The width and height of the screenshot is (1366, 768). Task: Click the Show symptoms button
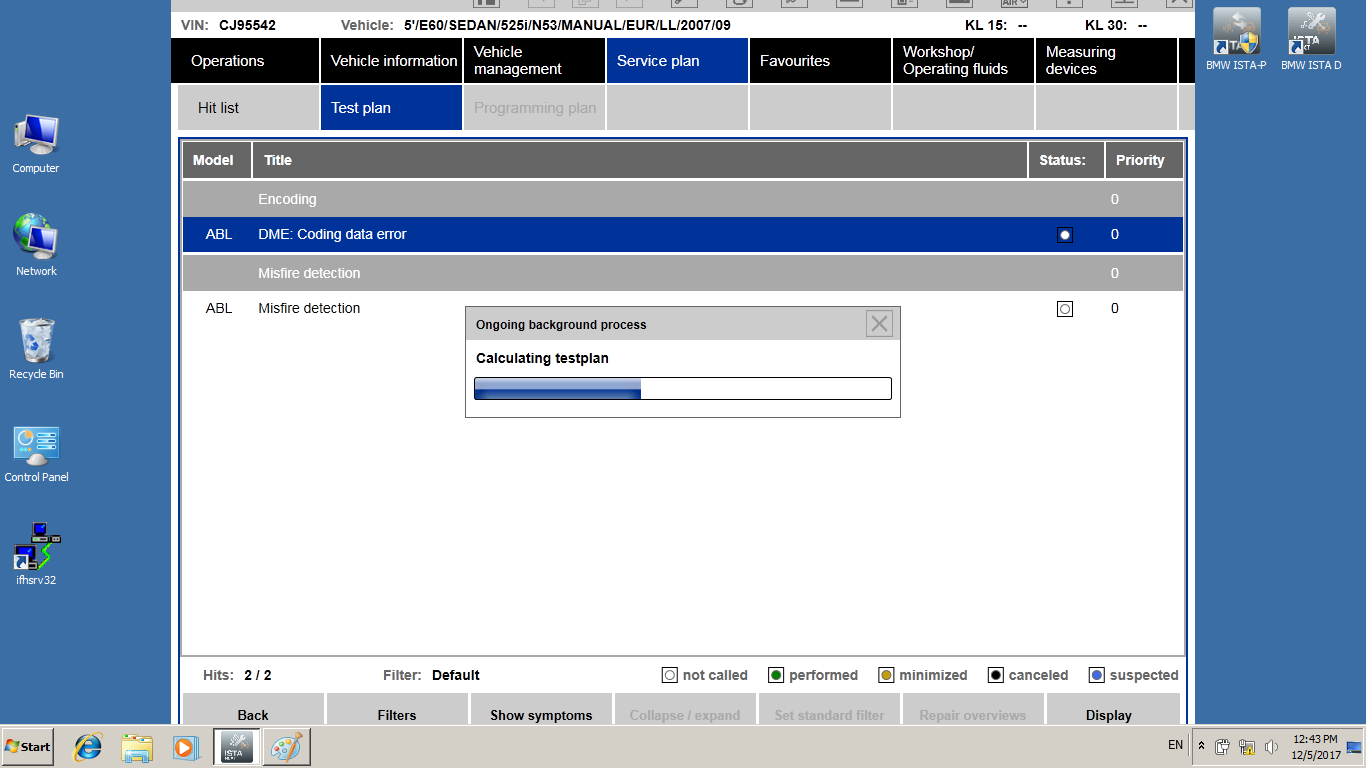(540, 714)
